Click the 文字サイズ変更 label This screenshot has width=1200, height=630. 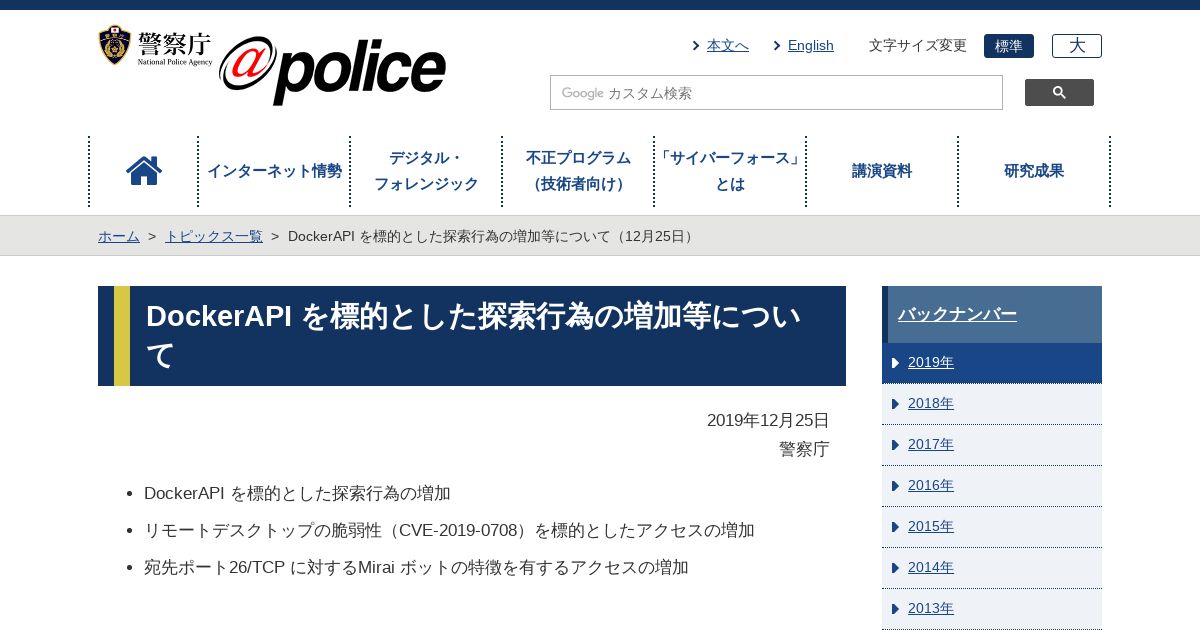pyautogui.click(x=918, y=45)
